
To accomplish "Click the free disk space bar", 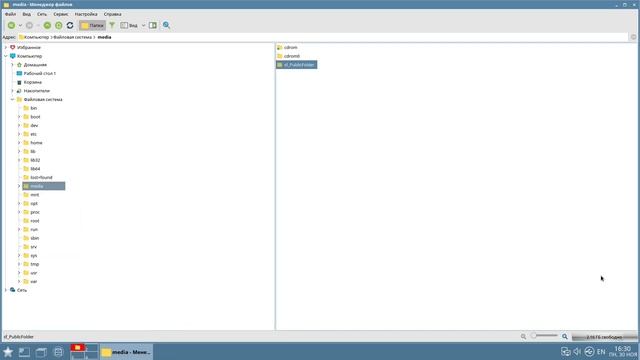I will (x=604, y=337).
